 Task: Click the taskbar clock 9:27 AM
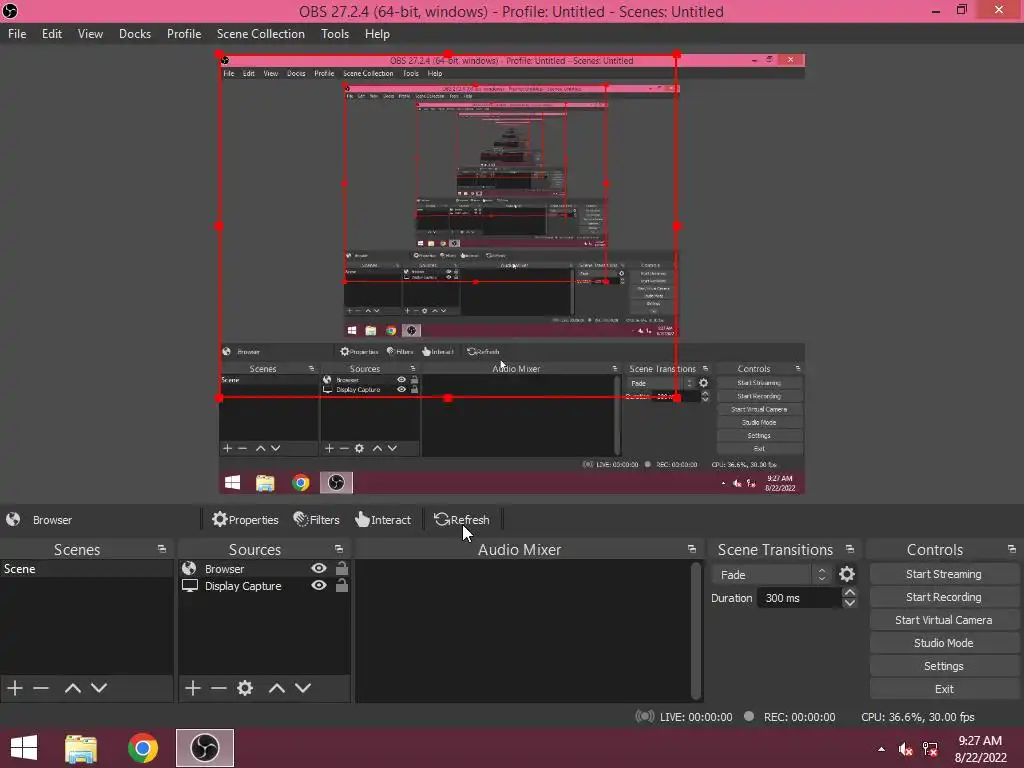(980, 741)
